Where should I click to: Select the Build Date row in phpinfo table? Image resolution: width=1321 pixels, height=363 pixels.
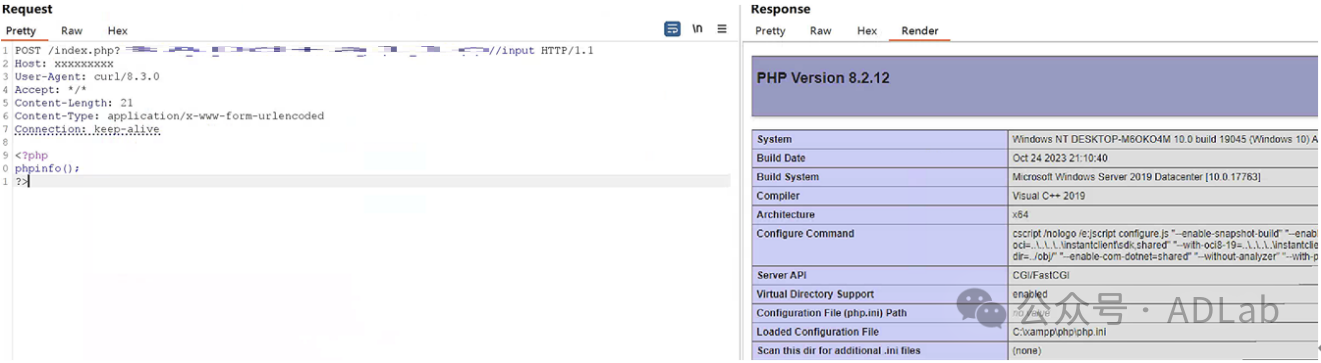tap(1036, 158)
